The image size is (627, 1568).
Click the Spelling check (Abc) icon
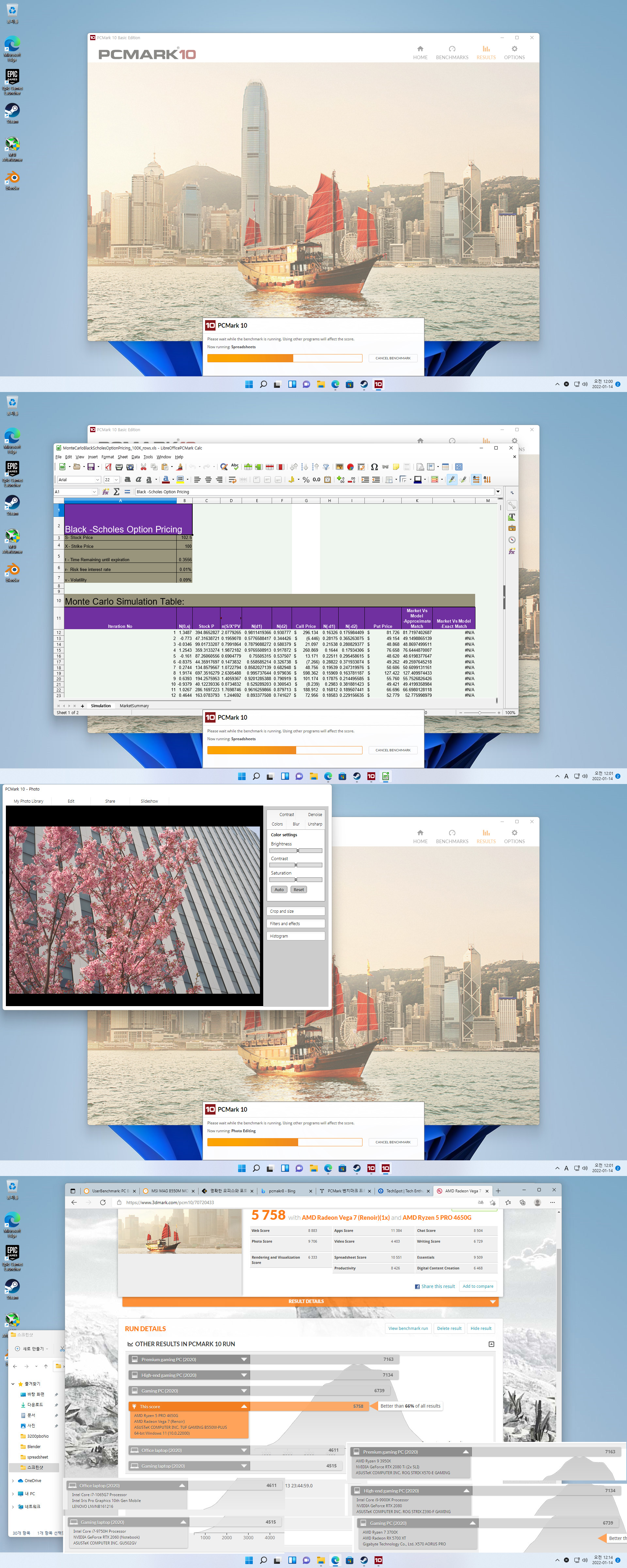pos(235,467)
